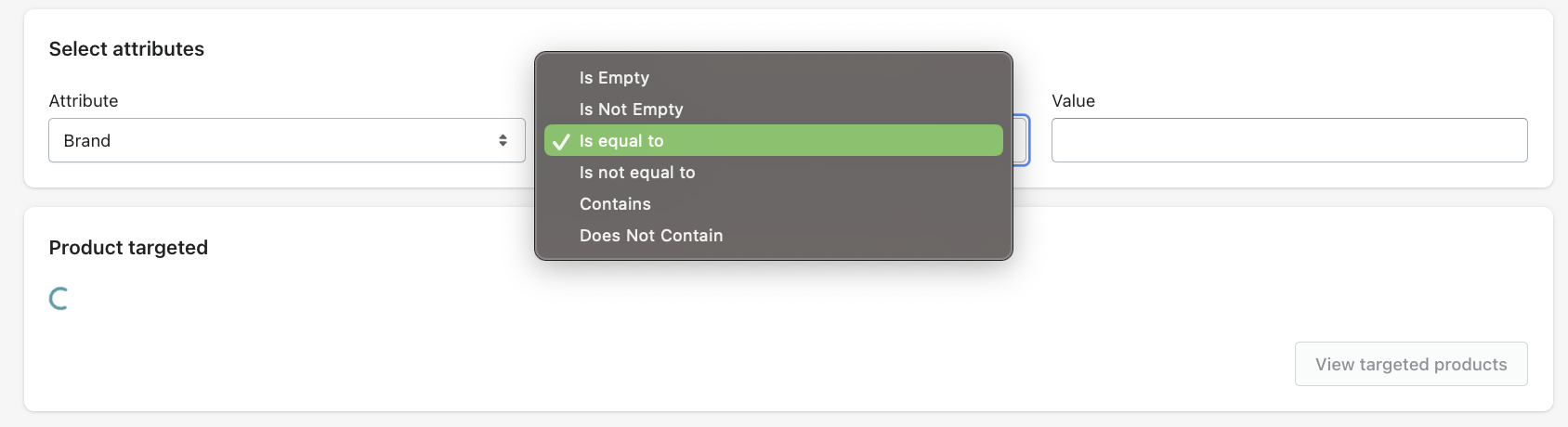Screen dimensions: 1568x427
Task: Choose the "Contains" condition
Action: click(615, 204)
